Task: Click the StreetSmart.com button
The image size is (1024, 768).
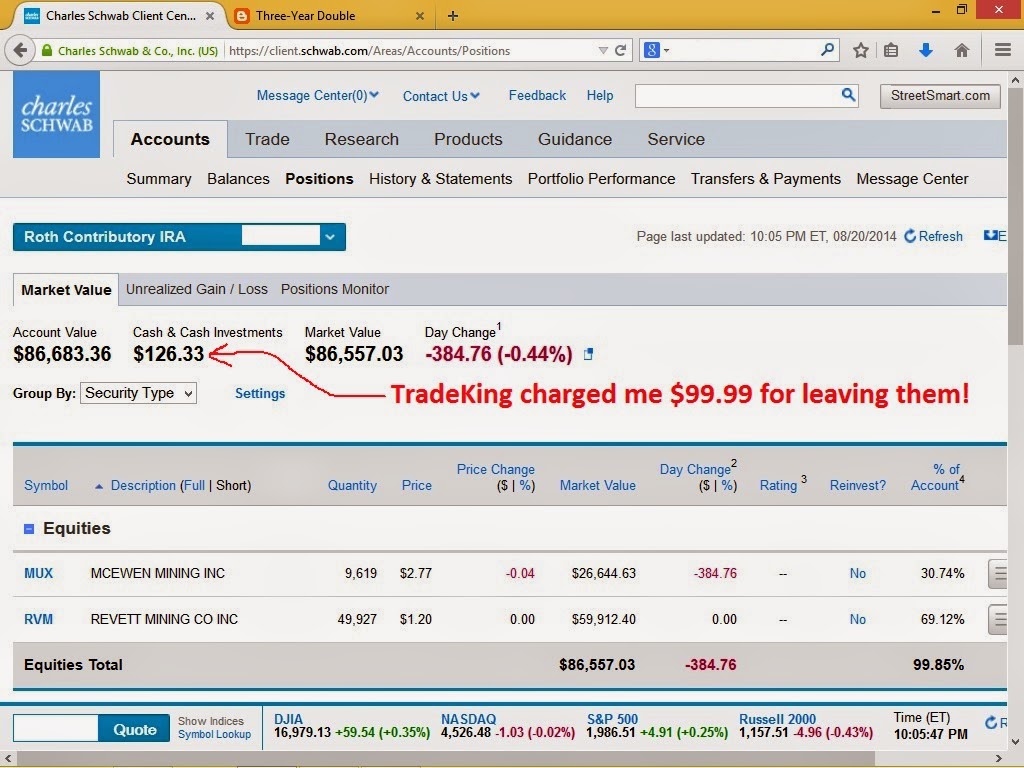Action: 940,96
